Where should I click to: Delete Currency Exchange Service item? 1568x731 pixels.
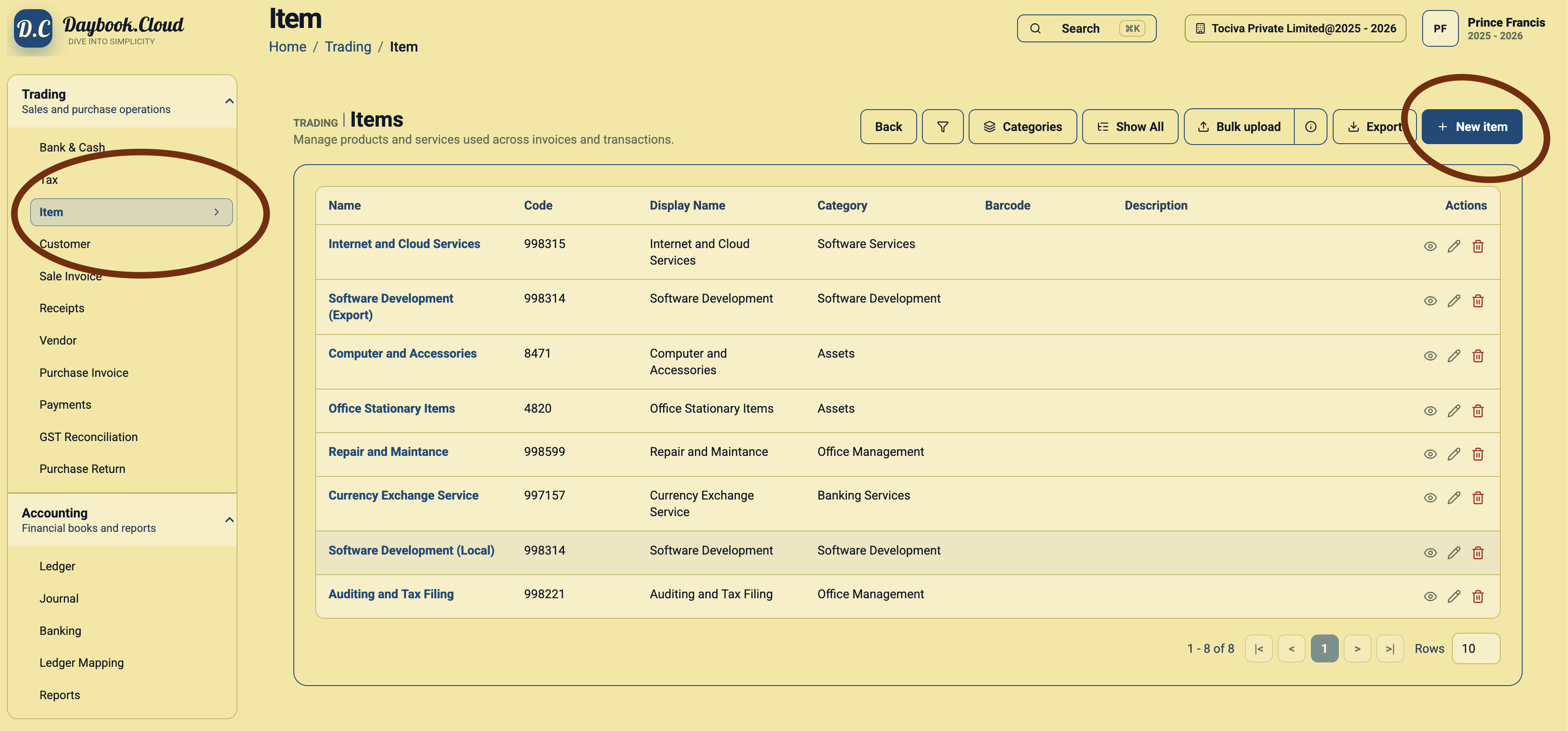(x=1477, y=498)
